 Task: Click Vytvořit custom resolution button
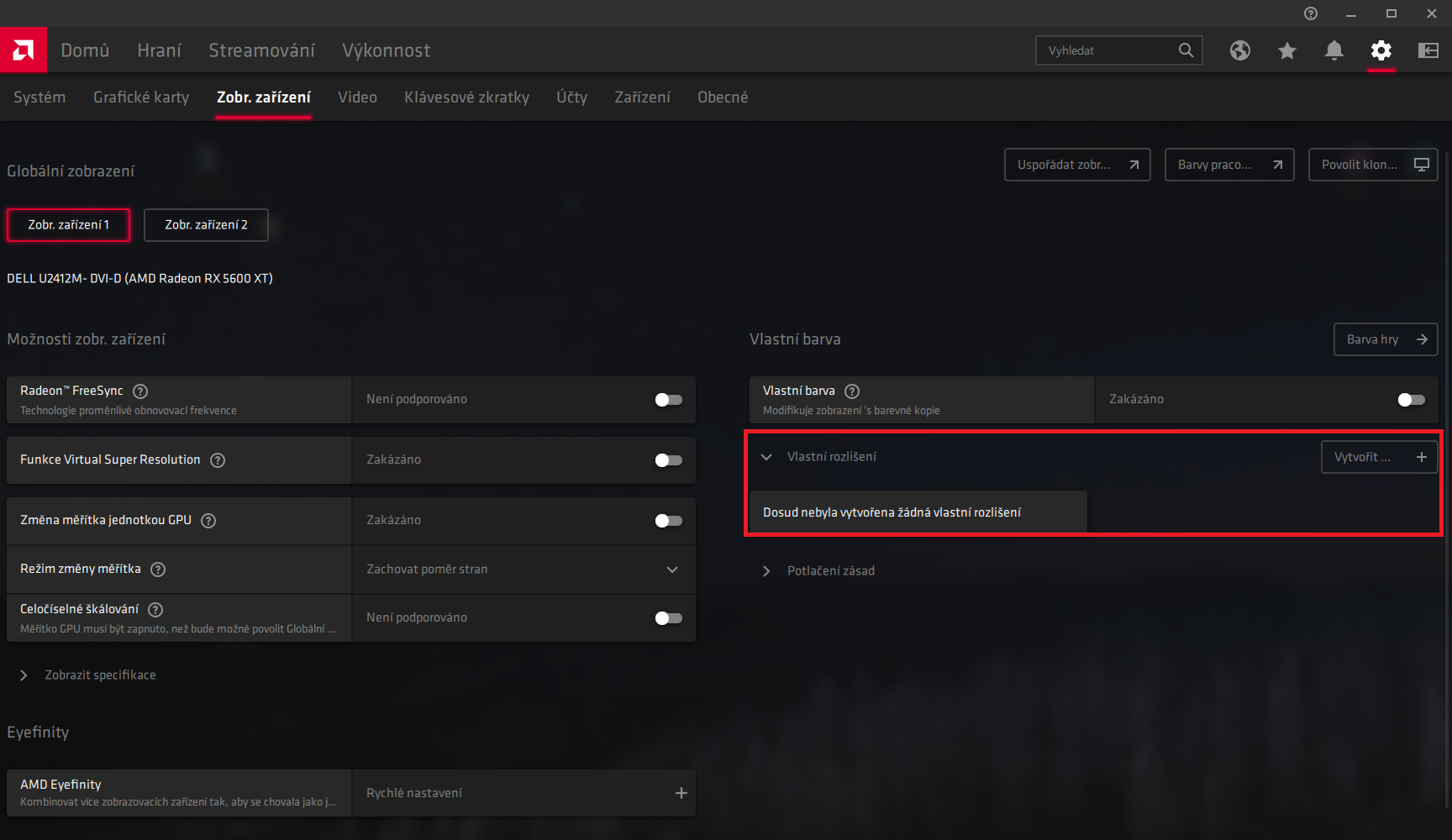click(1380, 457)
